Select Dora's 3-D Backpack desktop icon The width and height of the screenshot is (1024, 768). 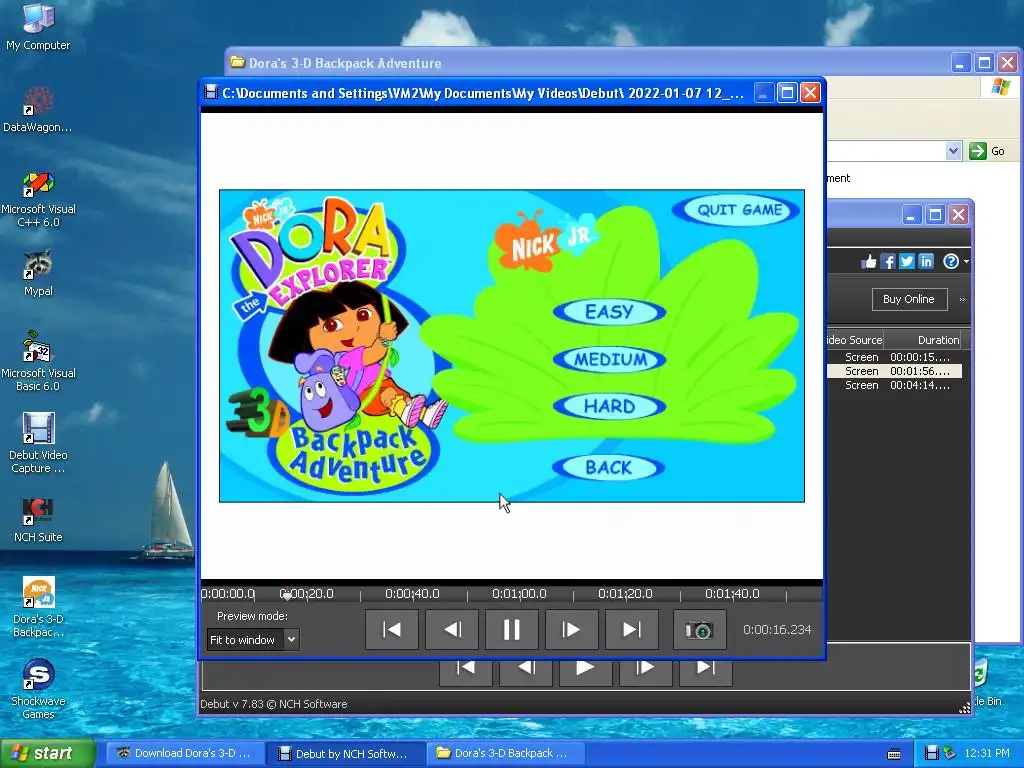(x=38, y=607)
